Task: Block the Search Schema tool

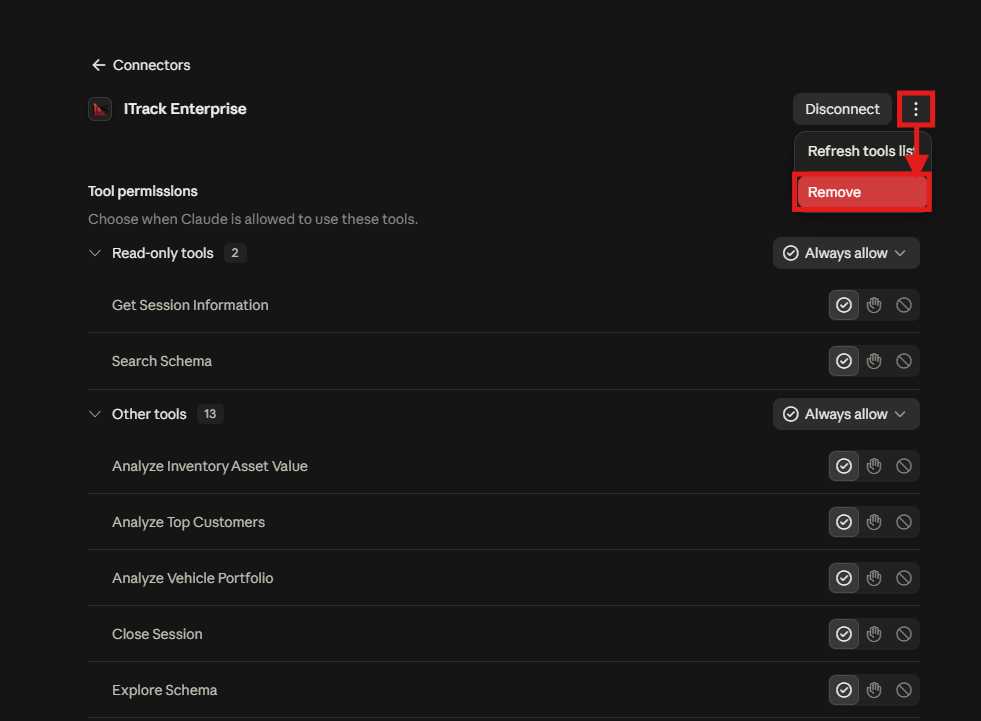Action: click(904, 361)
